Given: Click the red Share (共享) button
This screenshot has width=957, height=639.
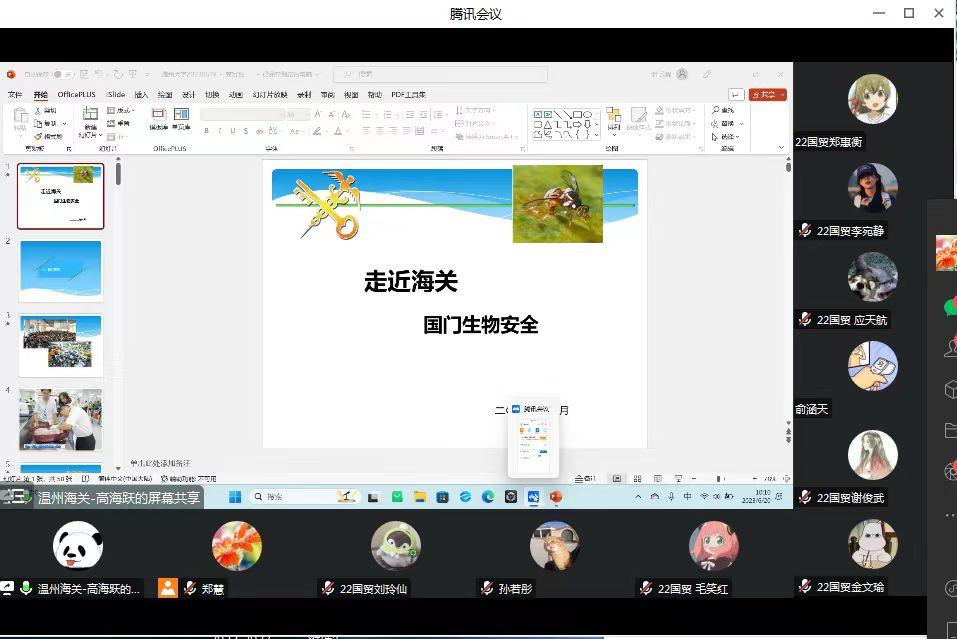Looking at the screenshot, I should click(x=767, y=94).
